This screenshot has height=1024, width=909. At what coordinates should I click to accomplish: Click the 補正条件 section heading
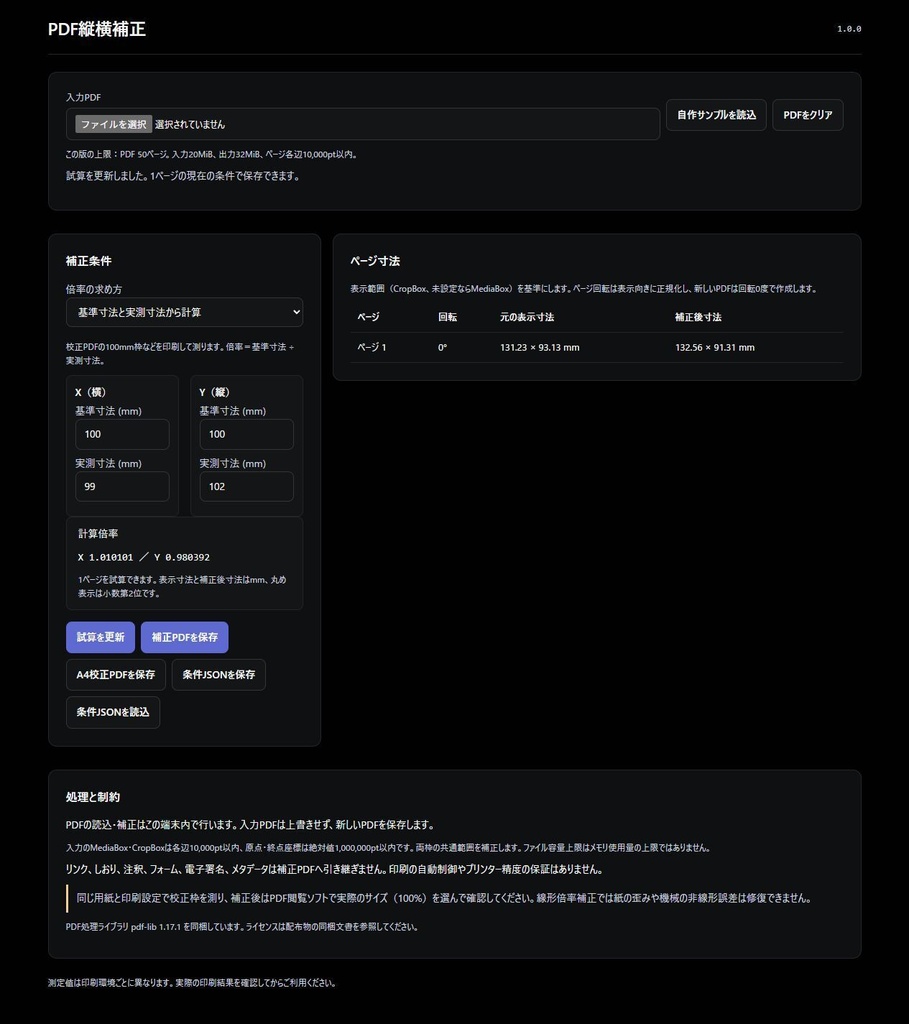coord(89,261)
